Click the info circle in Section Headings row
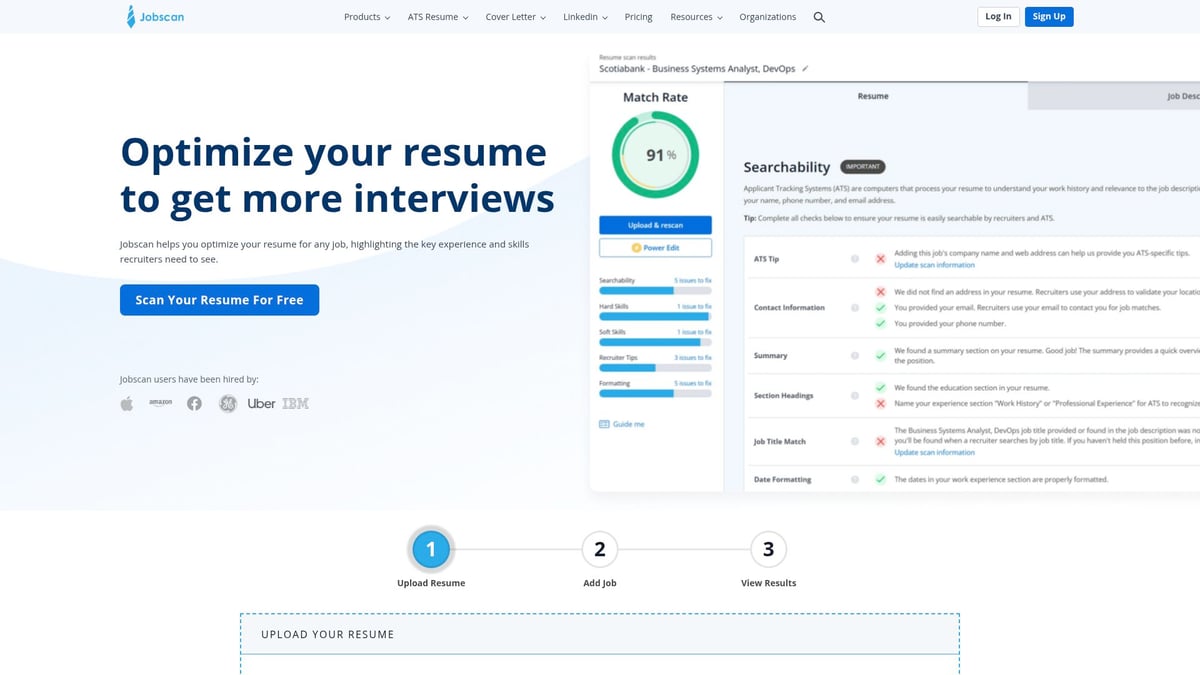The width and height of the screenshot is (1200, 675). tap(855, 395)
